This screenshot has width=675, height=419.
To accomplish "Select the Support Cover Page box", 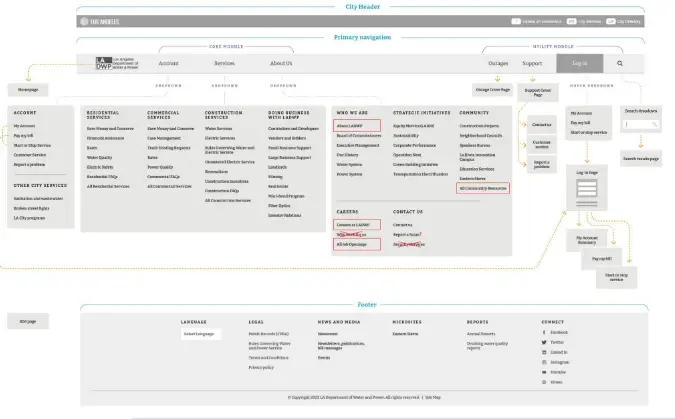I will pyautogui.click(x=538, y=92).
